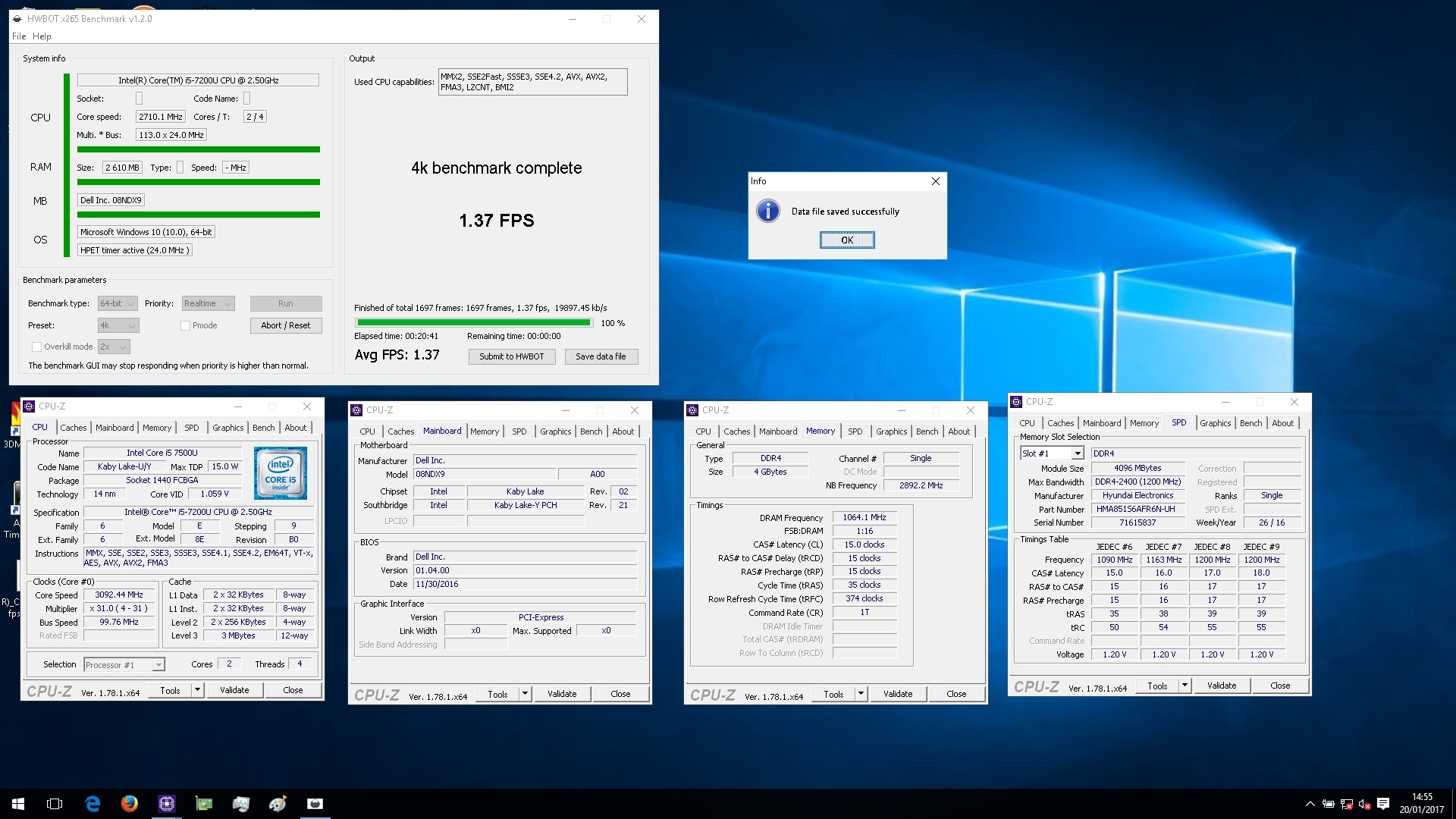Close the Info dialog with X
This screenshot has width=1456, height=819.
click(936, 181)
